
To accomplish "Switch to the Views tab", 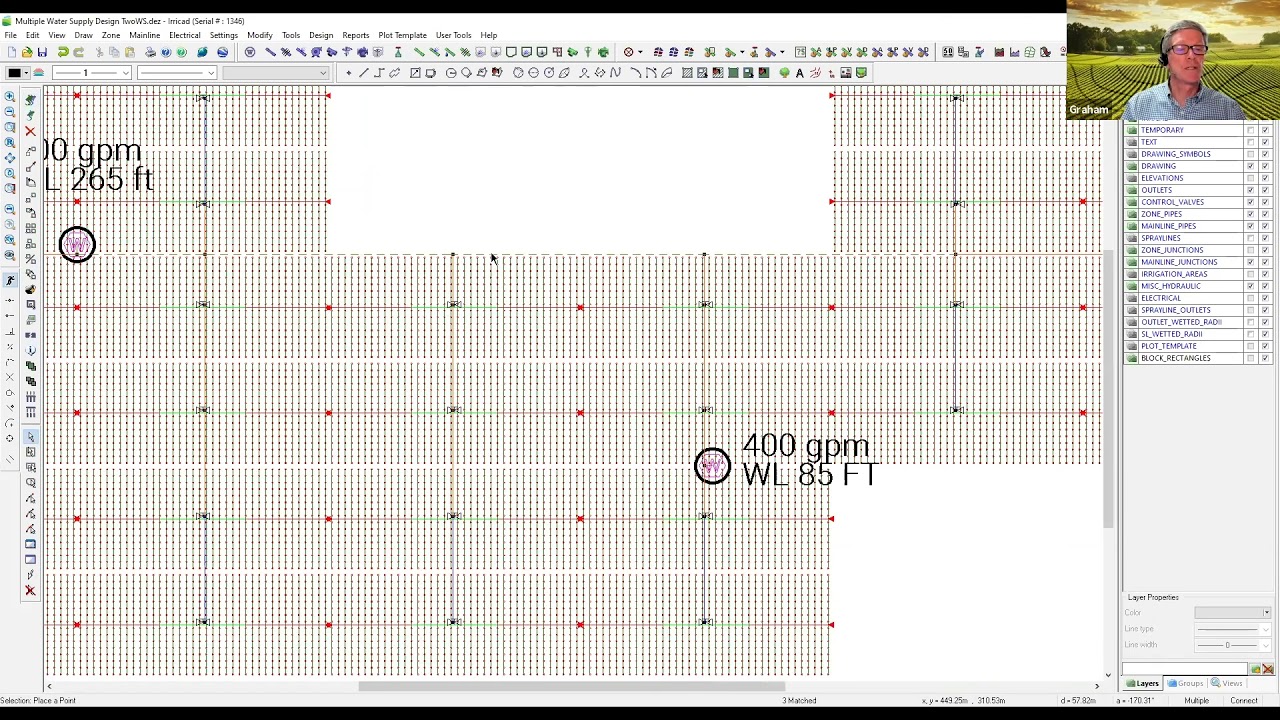I will pos(1226,684).
